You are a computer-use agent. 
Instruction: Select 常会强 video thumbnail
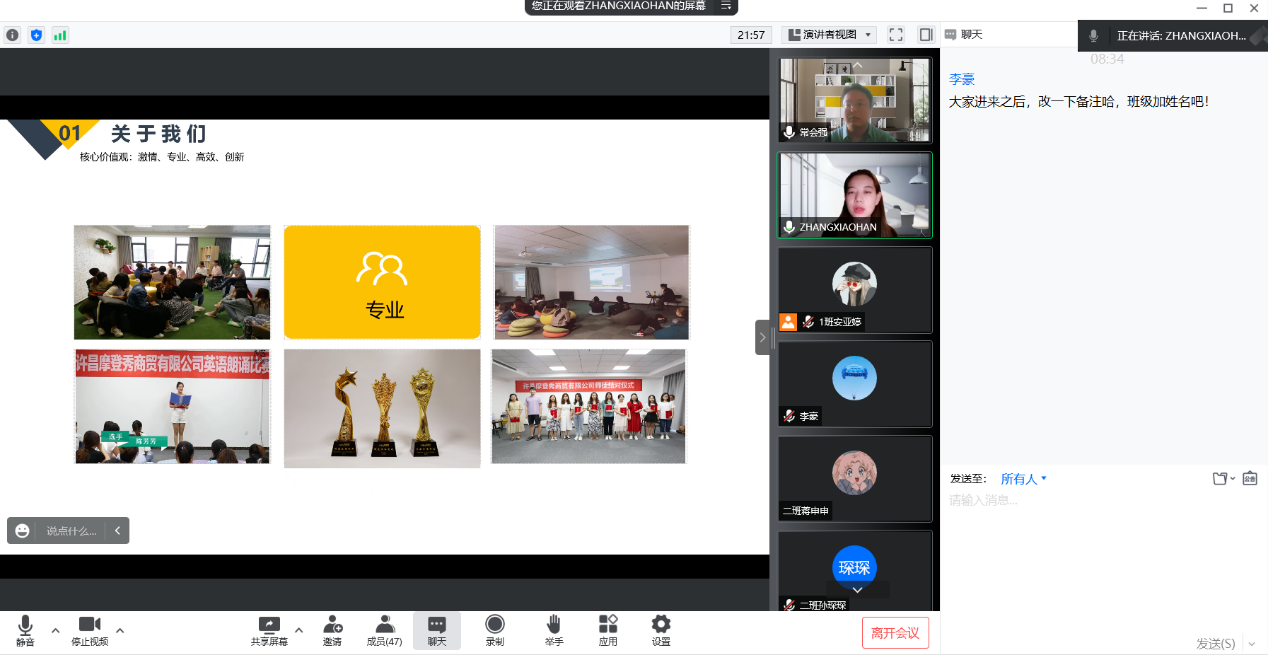(855, 100)
